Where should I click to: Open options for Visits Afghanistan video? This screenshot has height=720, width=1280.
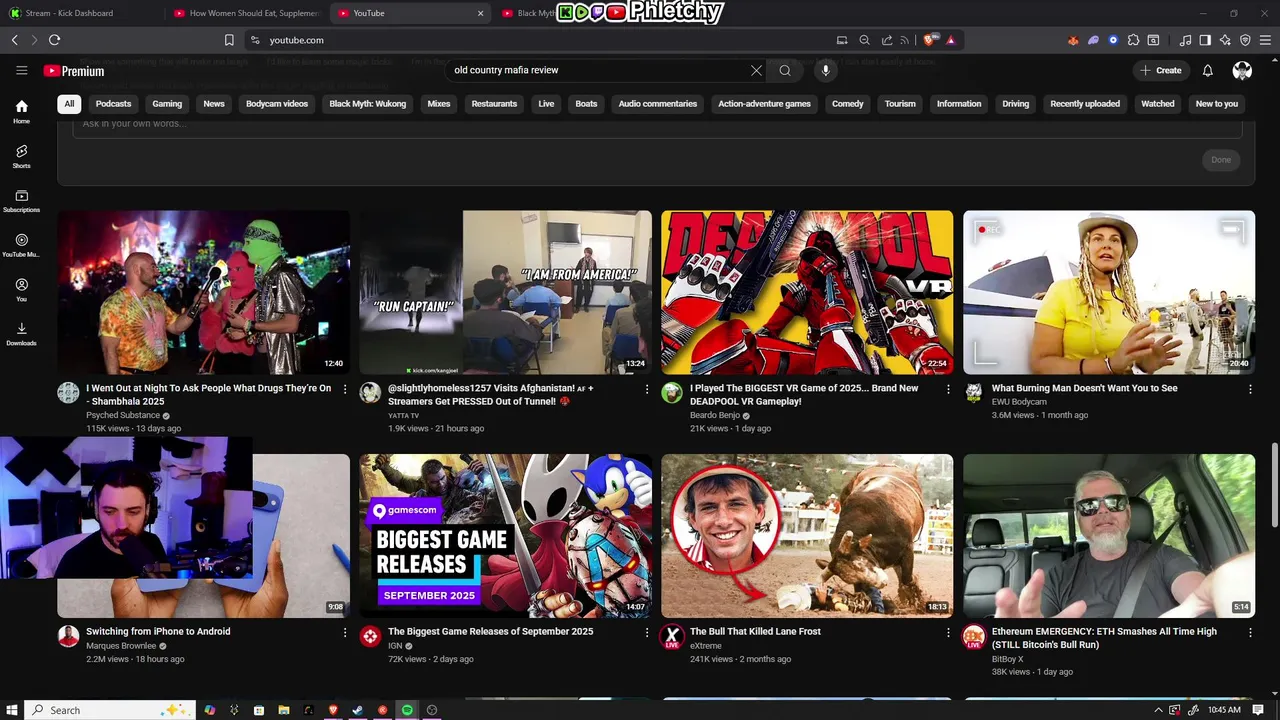(647, 389)
